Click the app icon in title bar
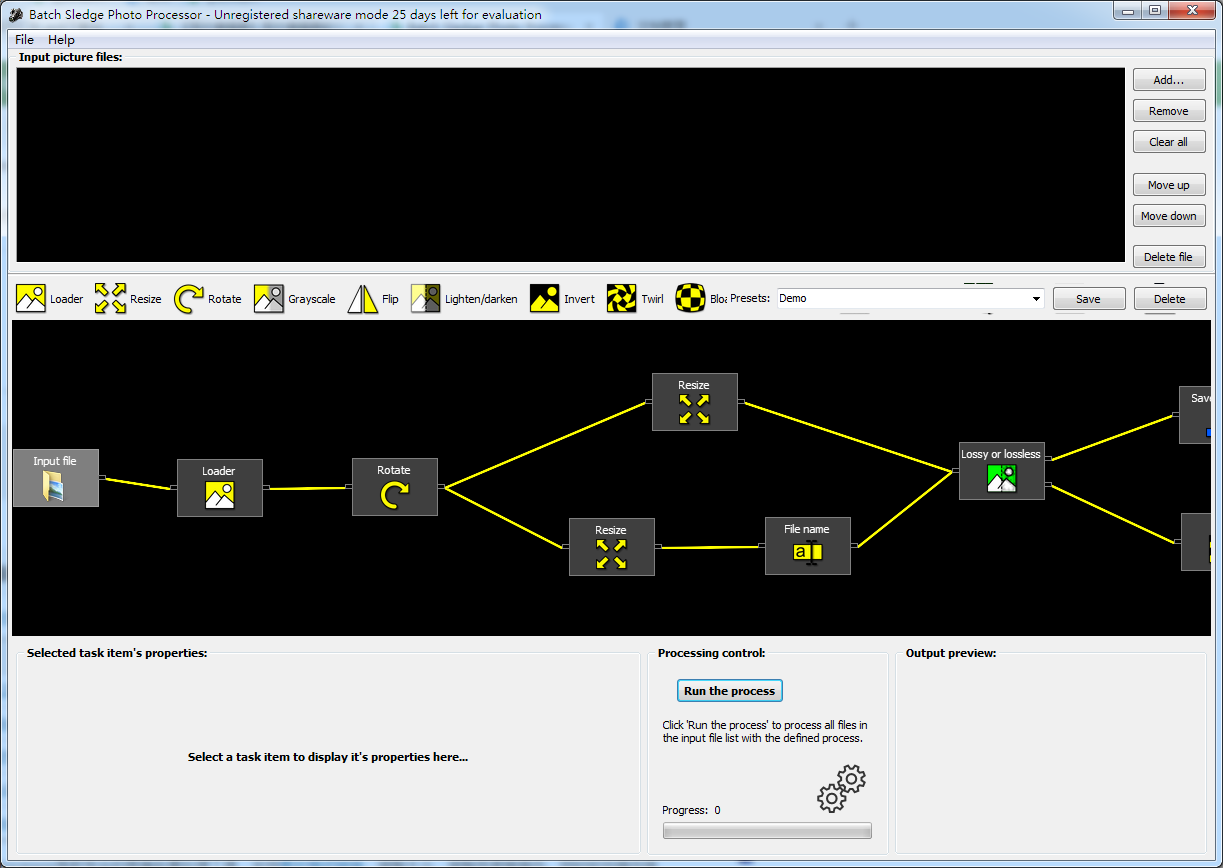The width and height of the screenshot is (1223, 868). click(x=15, y=14)
